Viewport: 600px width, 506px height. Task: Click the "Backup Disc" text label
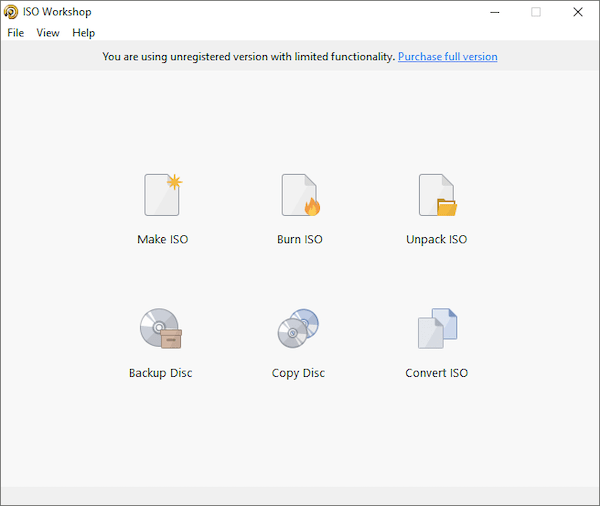click(x=160, y=374)
